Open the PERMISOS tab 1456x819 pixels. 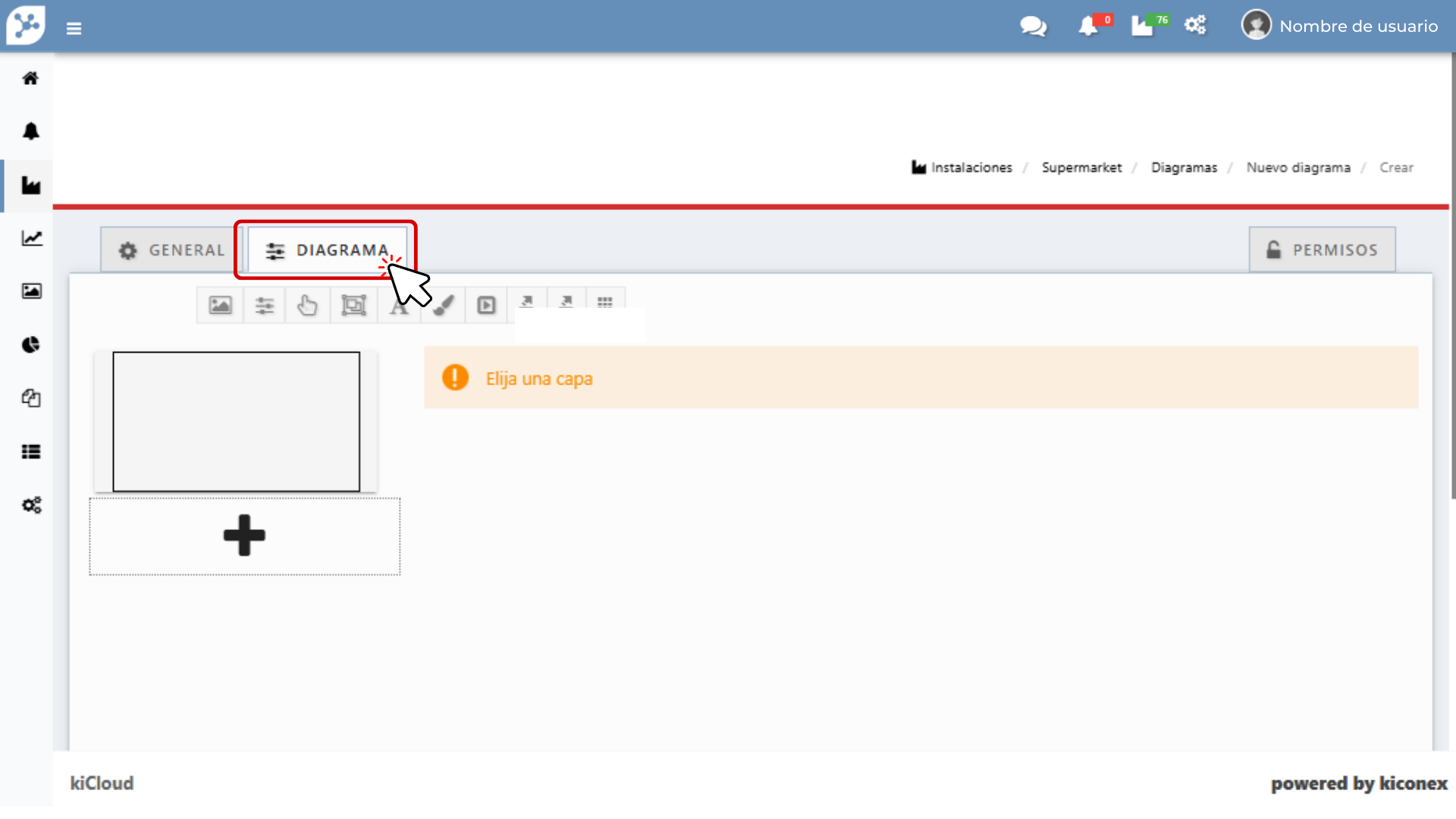[1322, 250]
